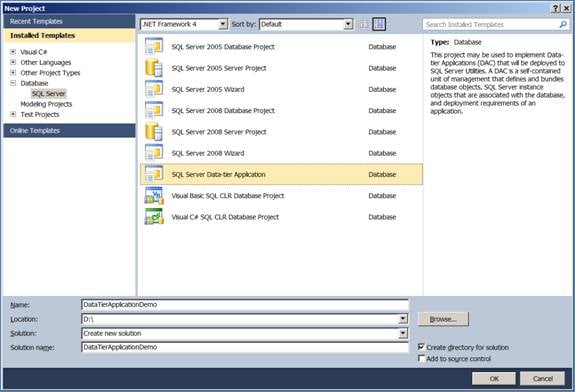
Task: Select SQL Server 2005 Database Project icon
Action: point(154,47)
